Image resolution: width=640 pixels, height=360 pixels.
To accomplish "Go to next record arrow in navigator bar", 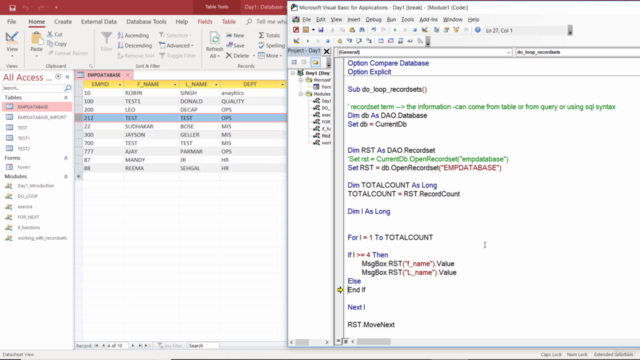I will click(133, 346).
